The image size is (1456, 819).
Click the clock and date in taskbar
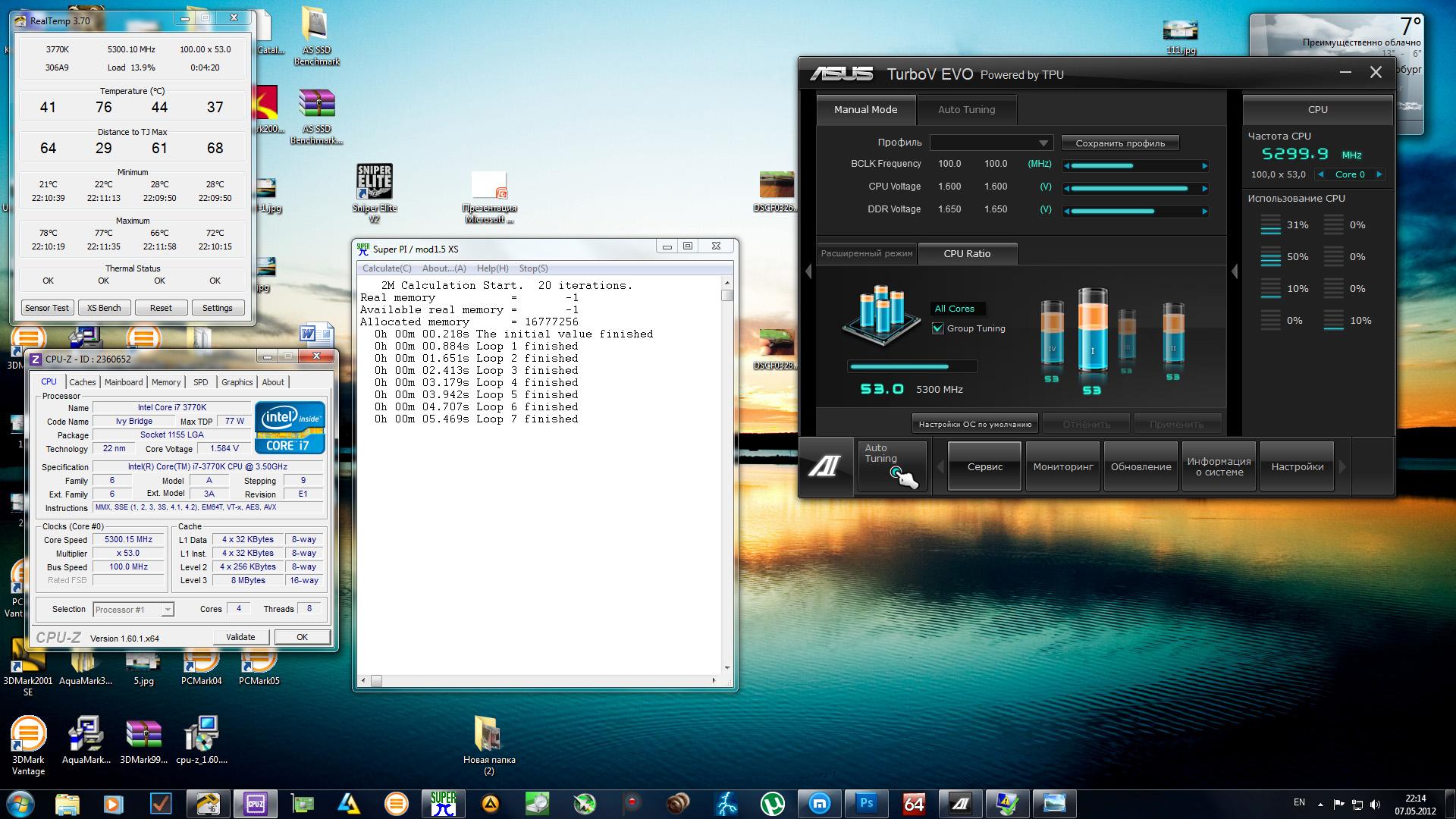[1414, 805]
